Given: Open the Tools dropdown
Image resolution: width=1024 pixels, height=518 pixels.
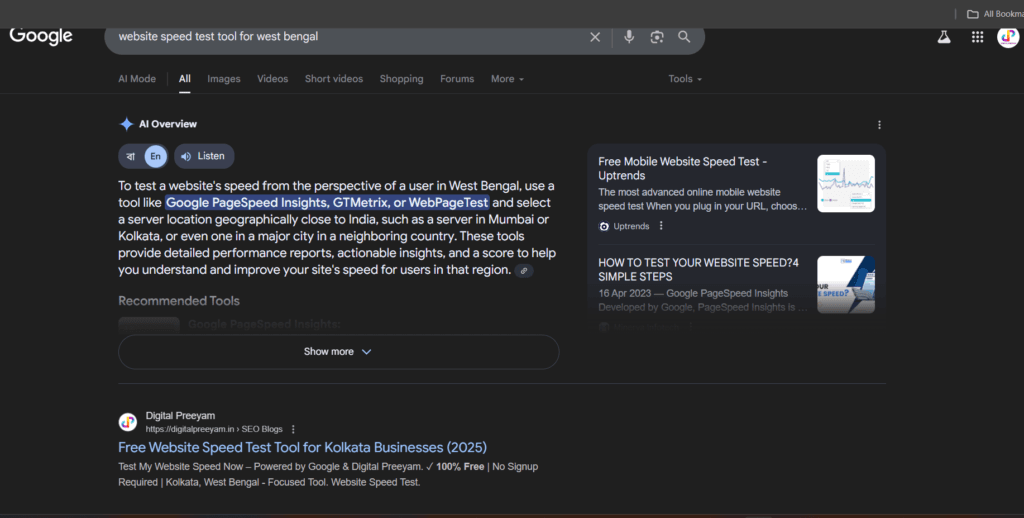Looking at the screenshot, I should click(685, 79).
